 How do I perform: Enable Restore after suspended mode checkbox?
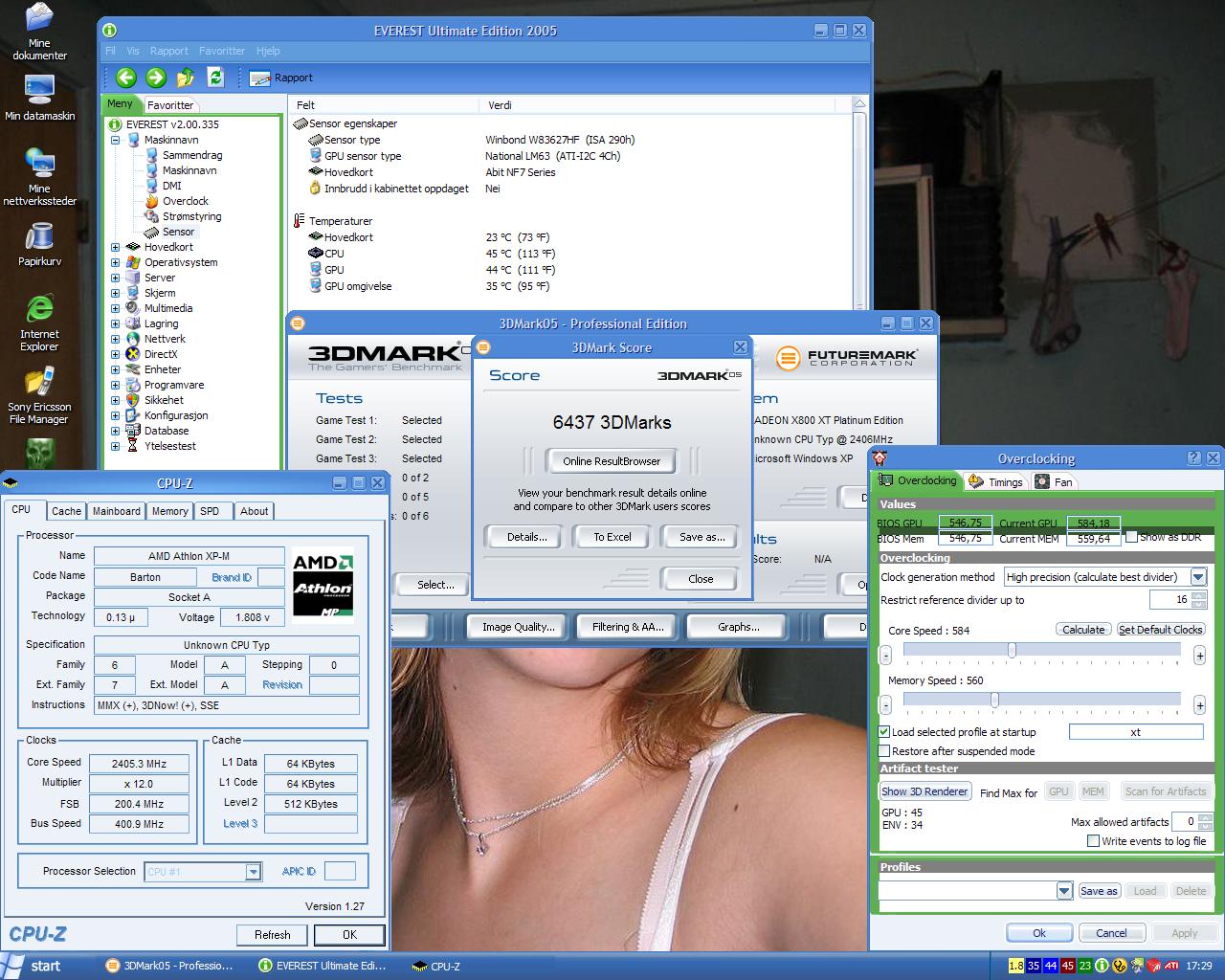(884, 751)
